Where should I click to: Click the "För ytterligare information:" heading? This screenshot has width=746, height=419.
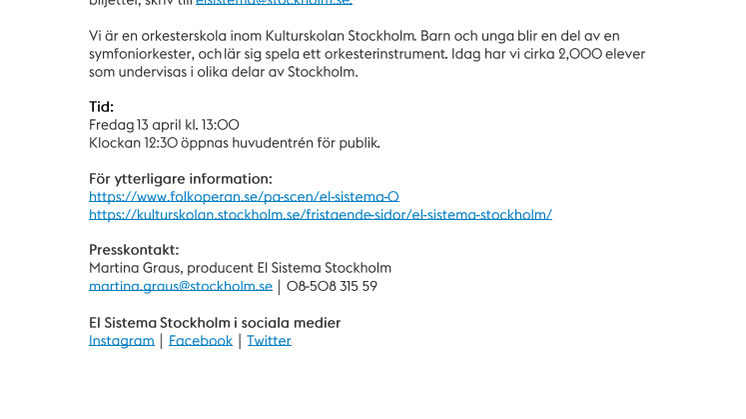(x=180, y=179)
